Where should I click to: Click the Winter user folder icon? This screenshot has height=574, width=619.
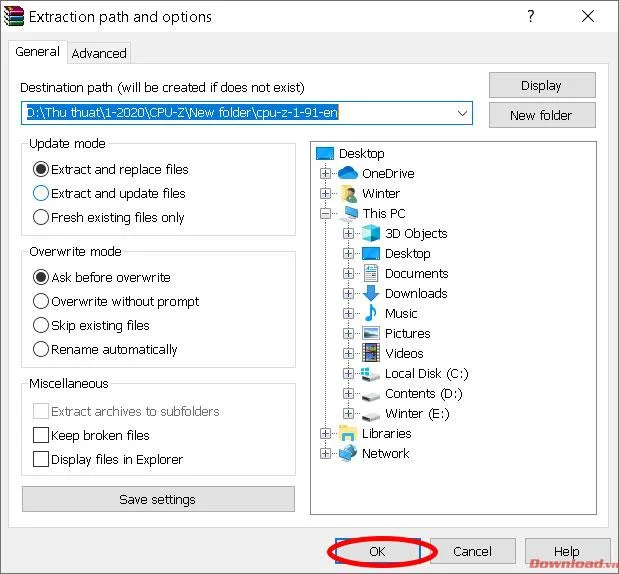click(349, 193)
